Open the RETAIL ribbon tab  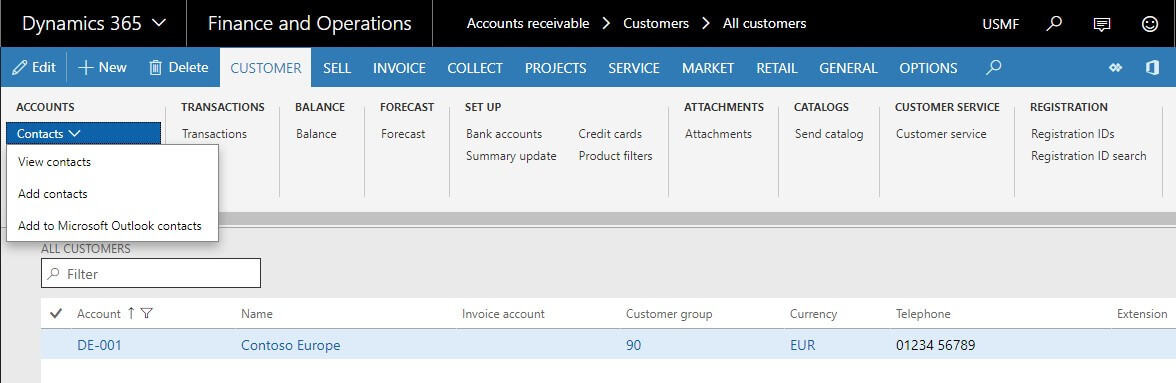point(776,68)
